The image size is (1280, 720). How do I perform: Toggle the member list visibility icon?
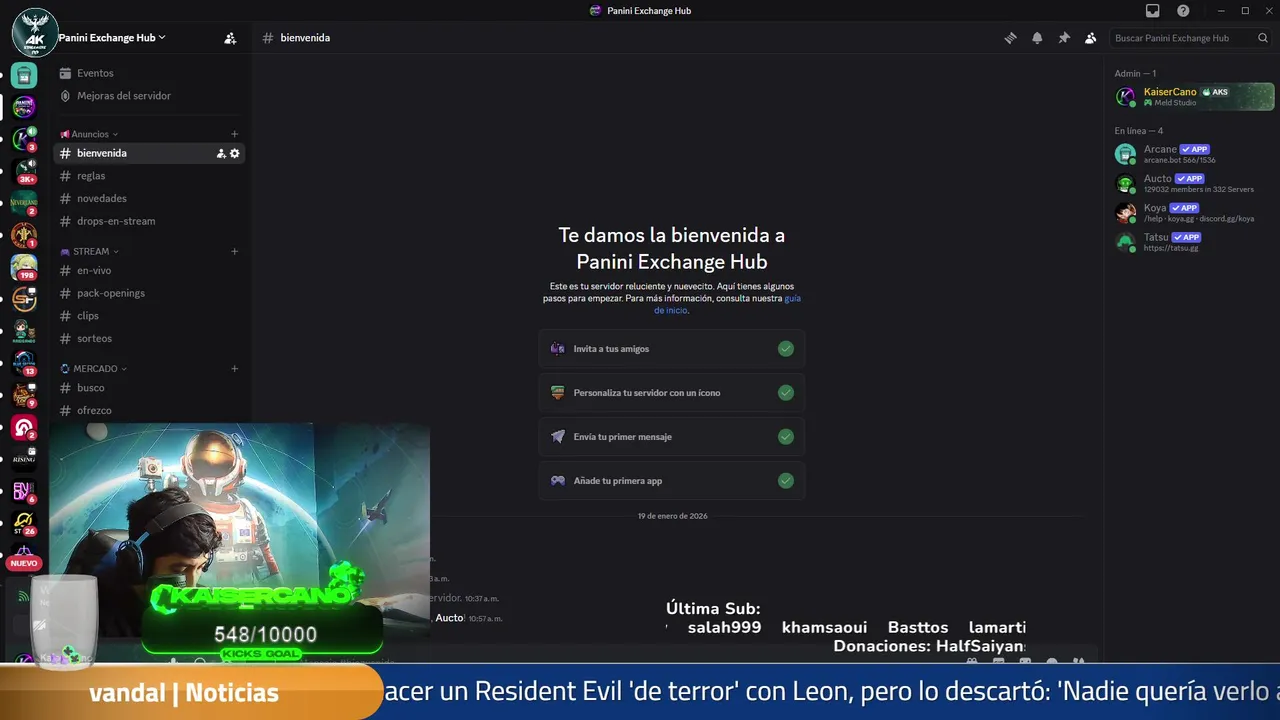coord(1091,38)
